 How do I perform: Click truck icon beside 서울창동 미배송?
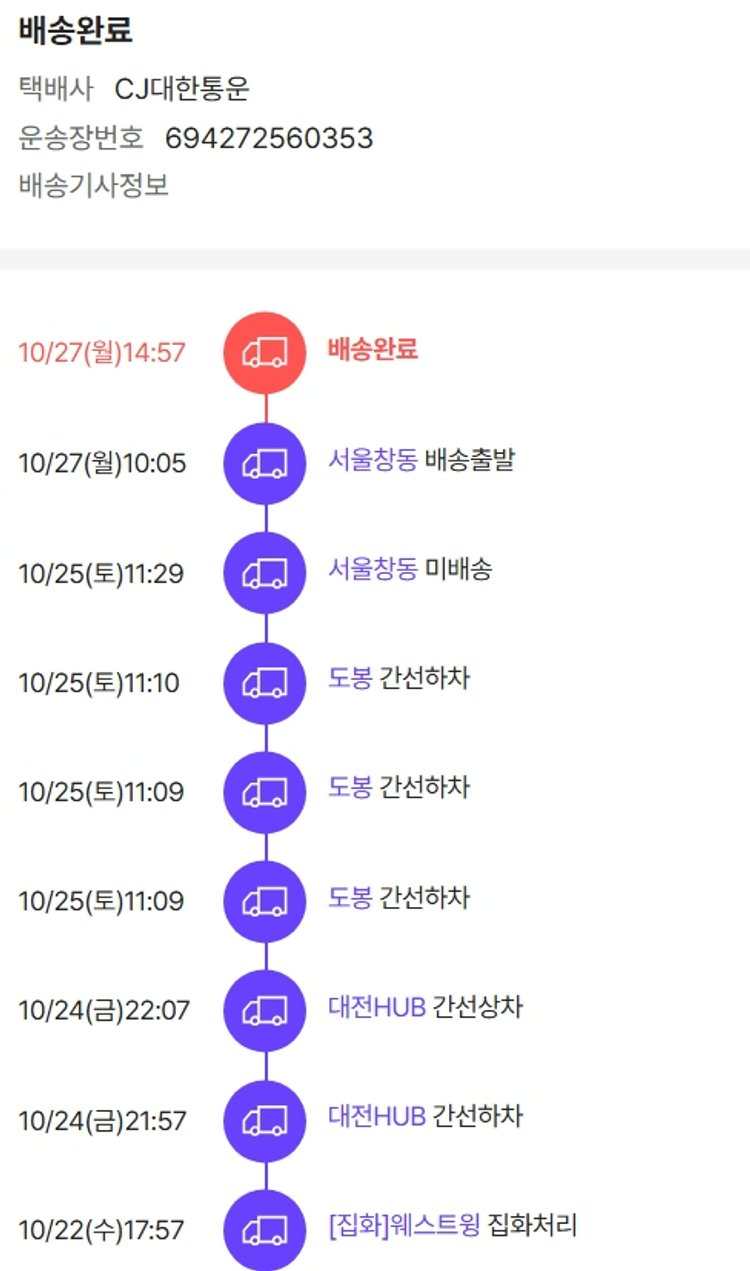(x=265, y=573)
